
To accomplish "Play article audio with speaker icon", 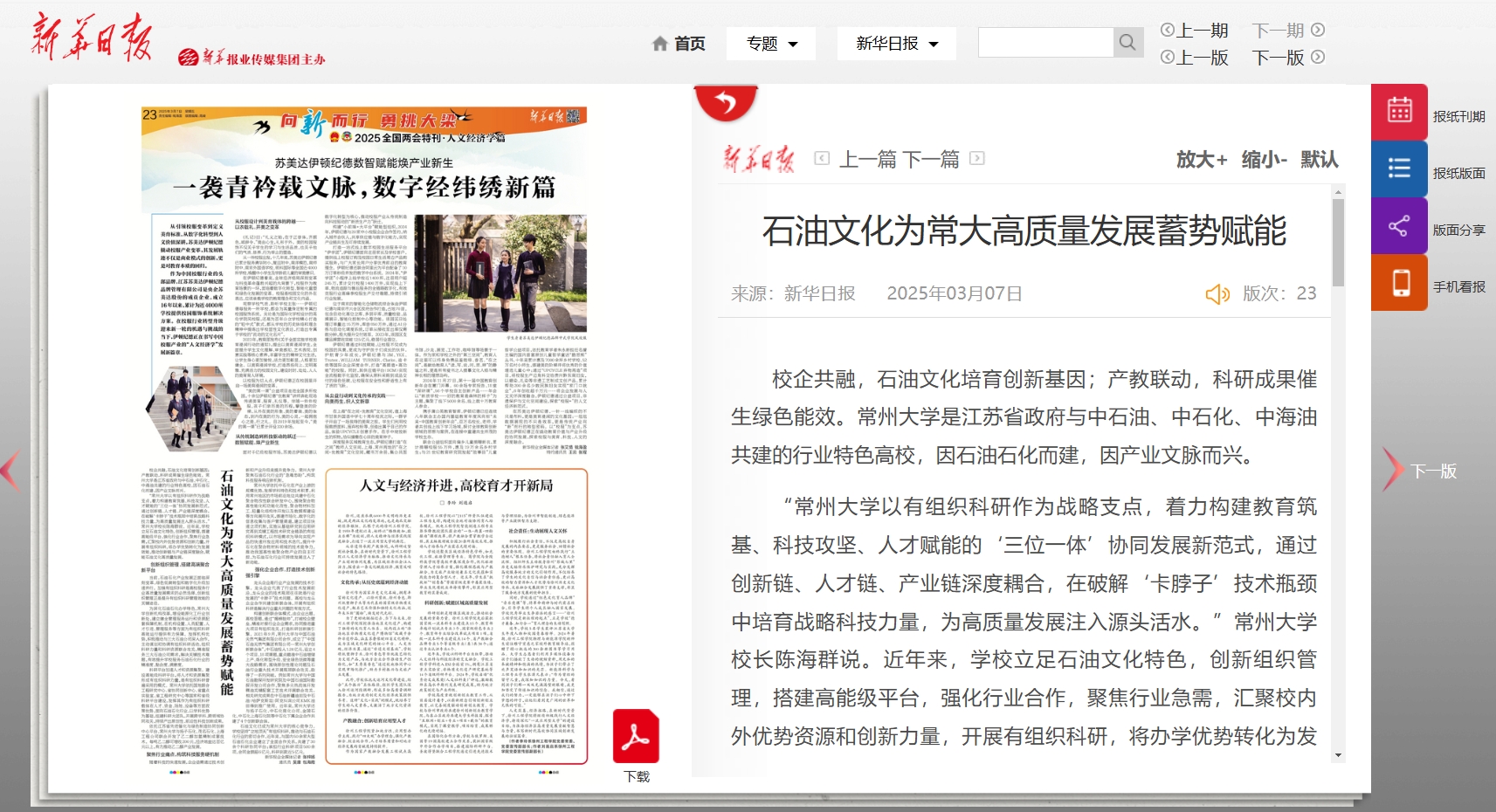I will [1217, 294].
